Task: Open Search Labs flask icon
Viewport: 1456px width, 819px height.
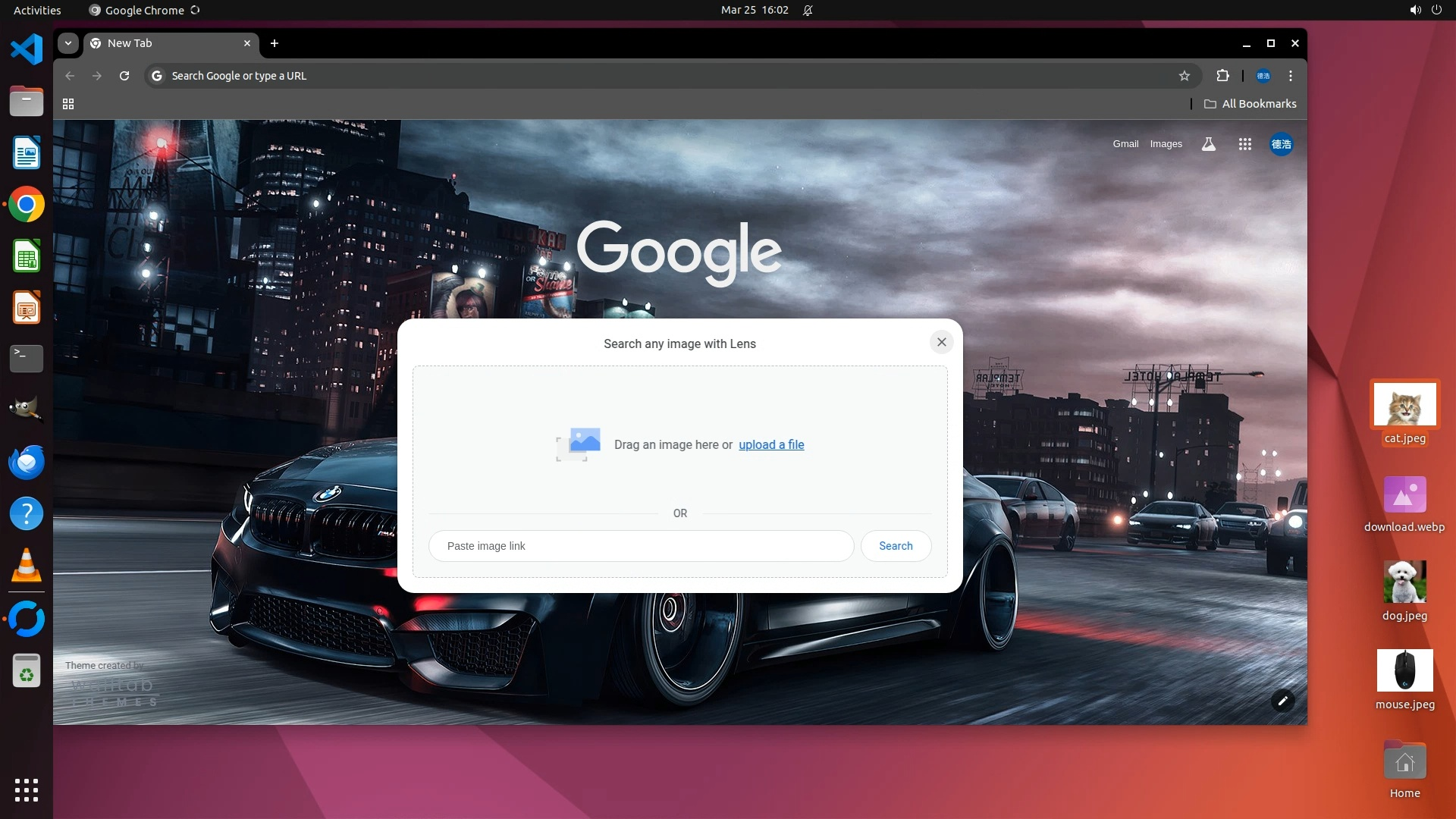Action: [x=1209, y=144]
